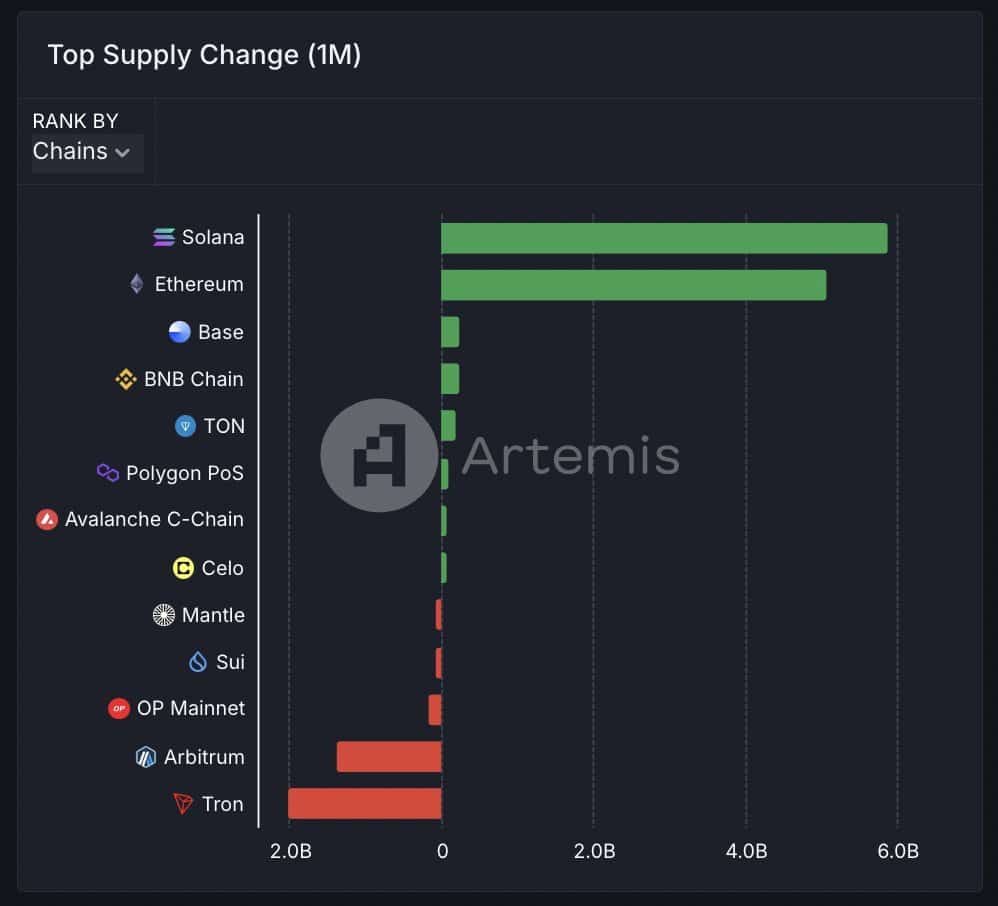Click the red Tron supply bar
Screen dimensions: 998x906
pyautogui.click(x=365, y=803)
